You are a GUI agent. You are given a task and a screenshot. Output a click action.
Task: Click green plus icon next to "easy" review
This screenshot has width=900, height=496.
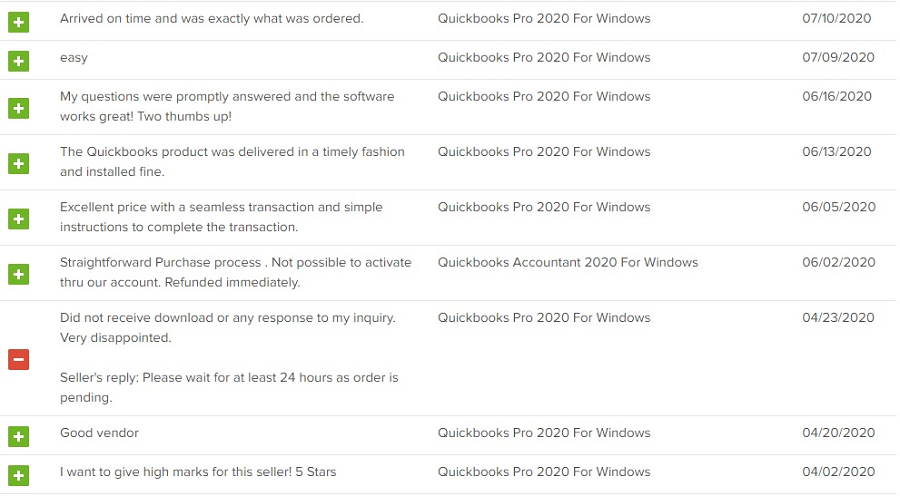pos(18,61)
